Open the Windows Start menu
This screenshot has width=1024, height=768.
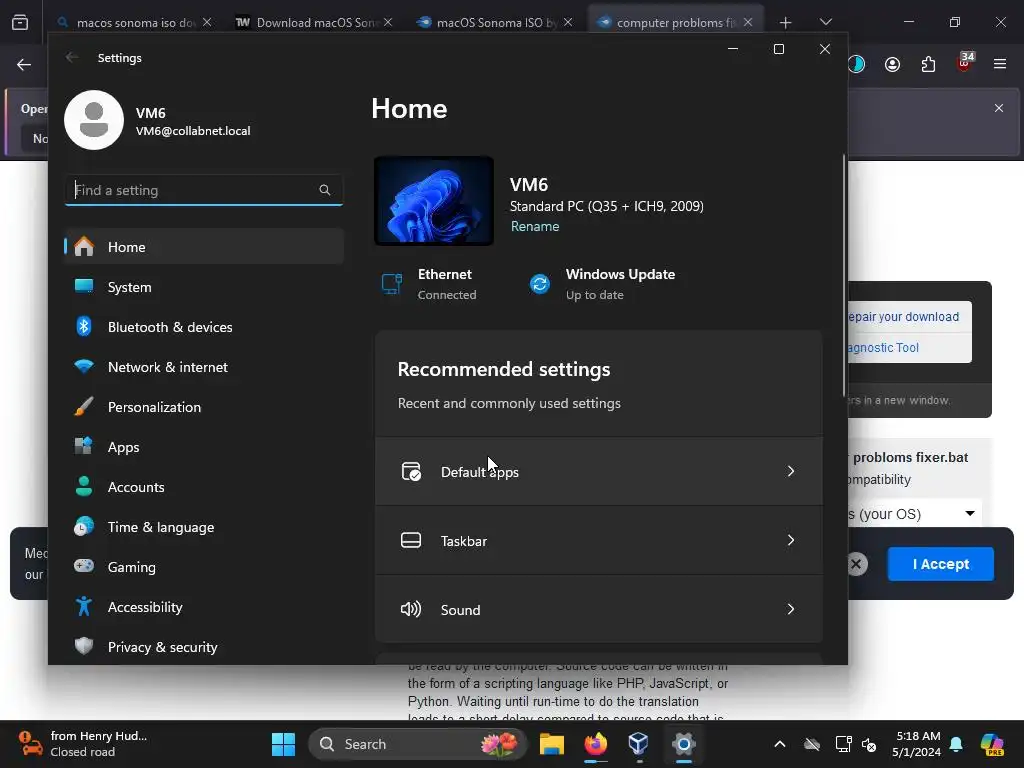click(x=283, y=744)
